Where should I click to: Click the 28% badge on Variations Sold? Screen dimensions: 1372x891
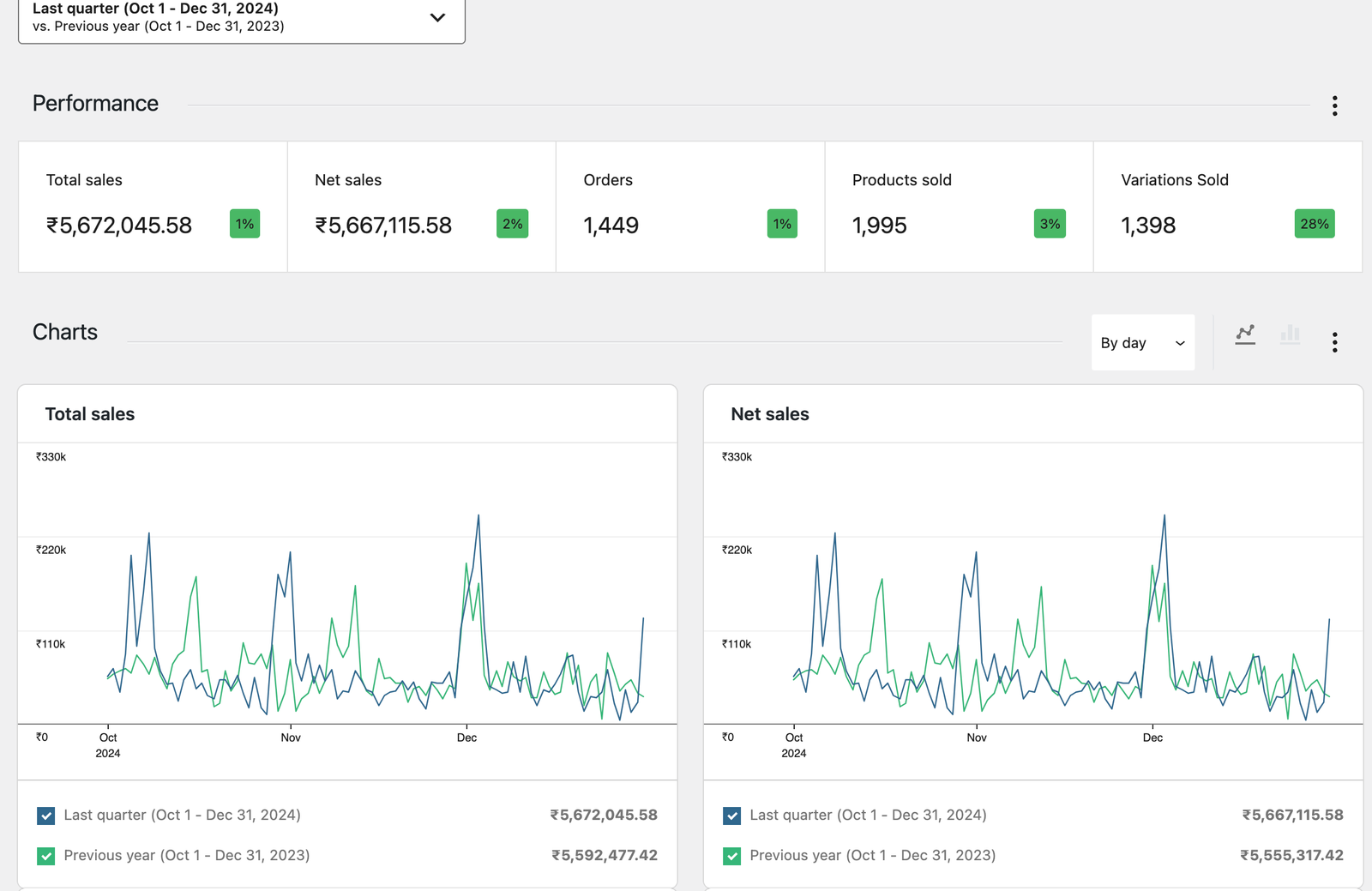point(1315,224)
